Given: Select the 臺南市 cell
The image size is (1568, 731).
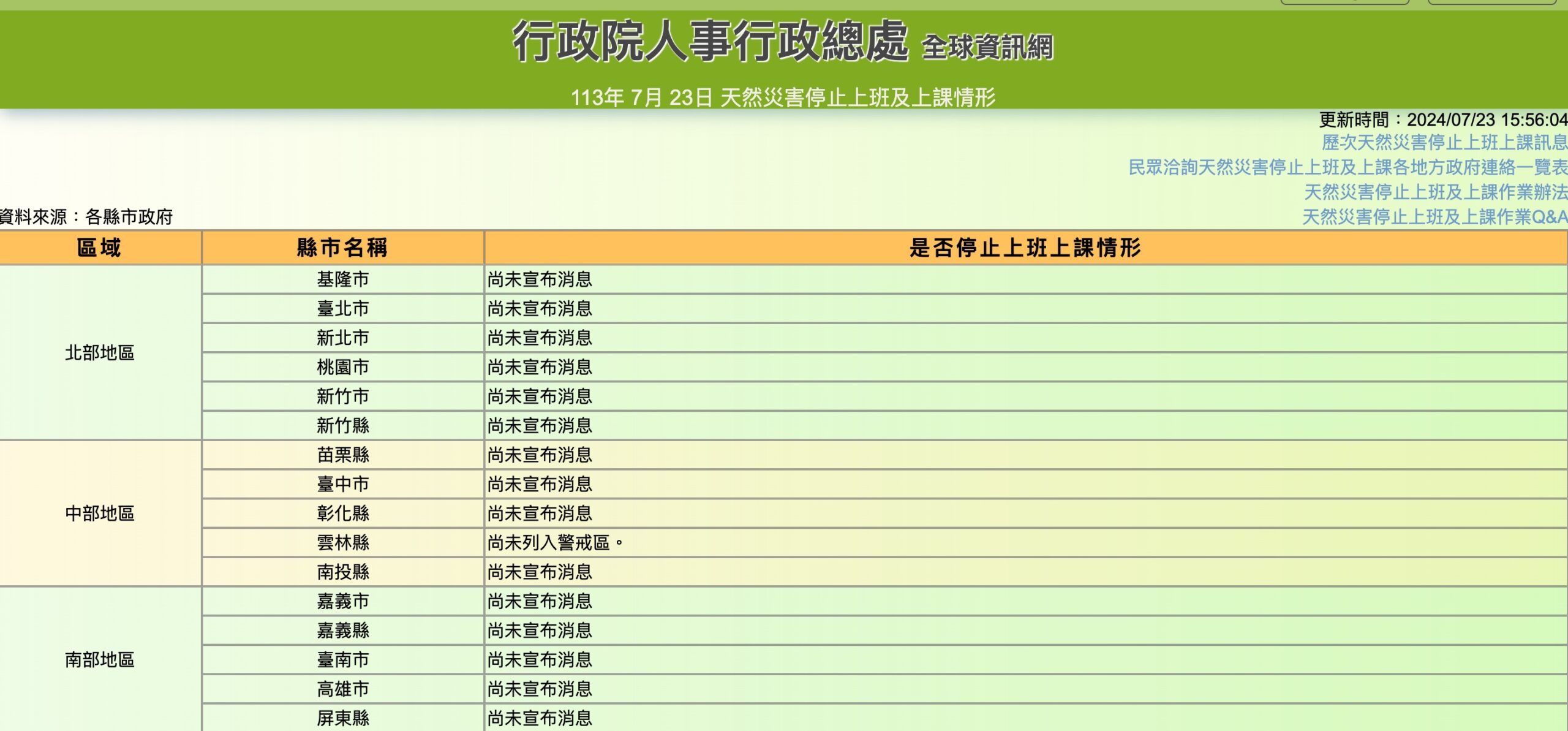Looking at the screenshot, I should click(x=343, y=659).
